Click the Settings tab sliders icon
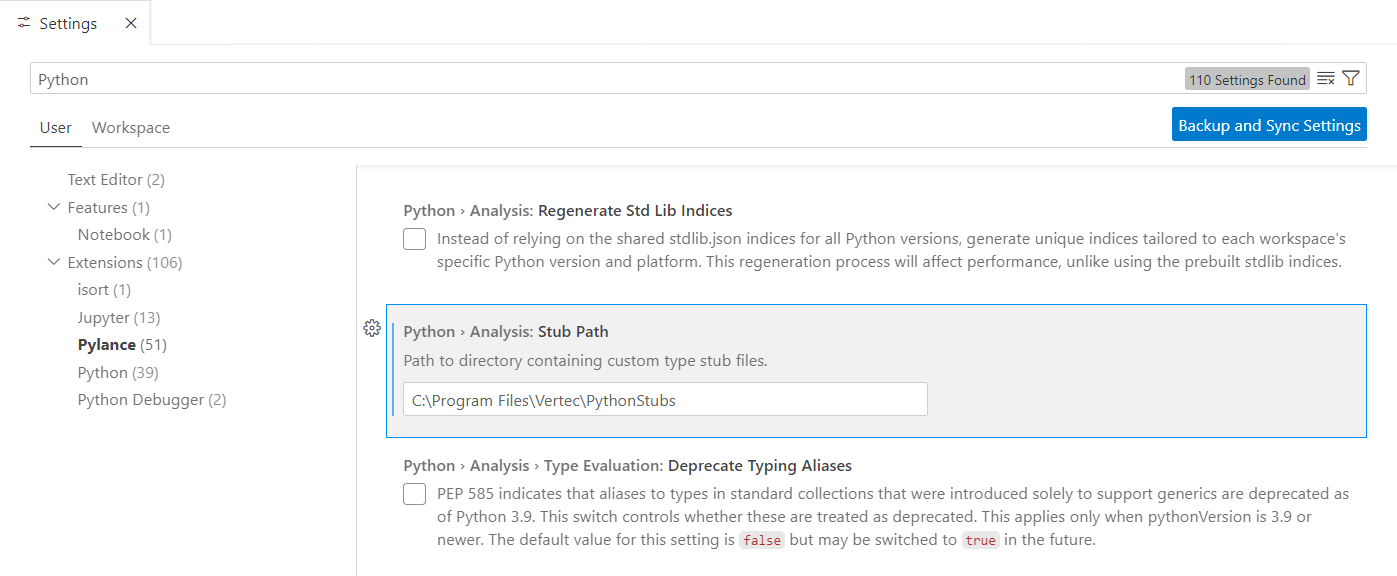Screen dimensions: 1397x576 click(24, 23)
